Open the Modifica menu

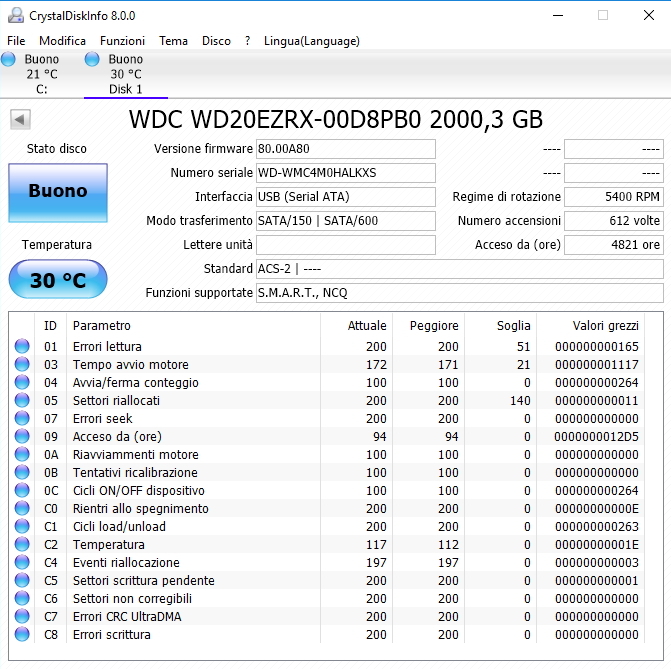click(x=62, y=41)
